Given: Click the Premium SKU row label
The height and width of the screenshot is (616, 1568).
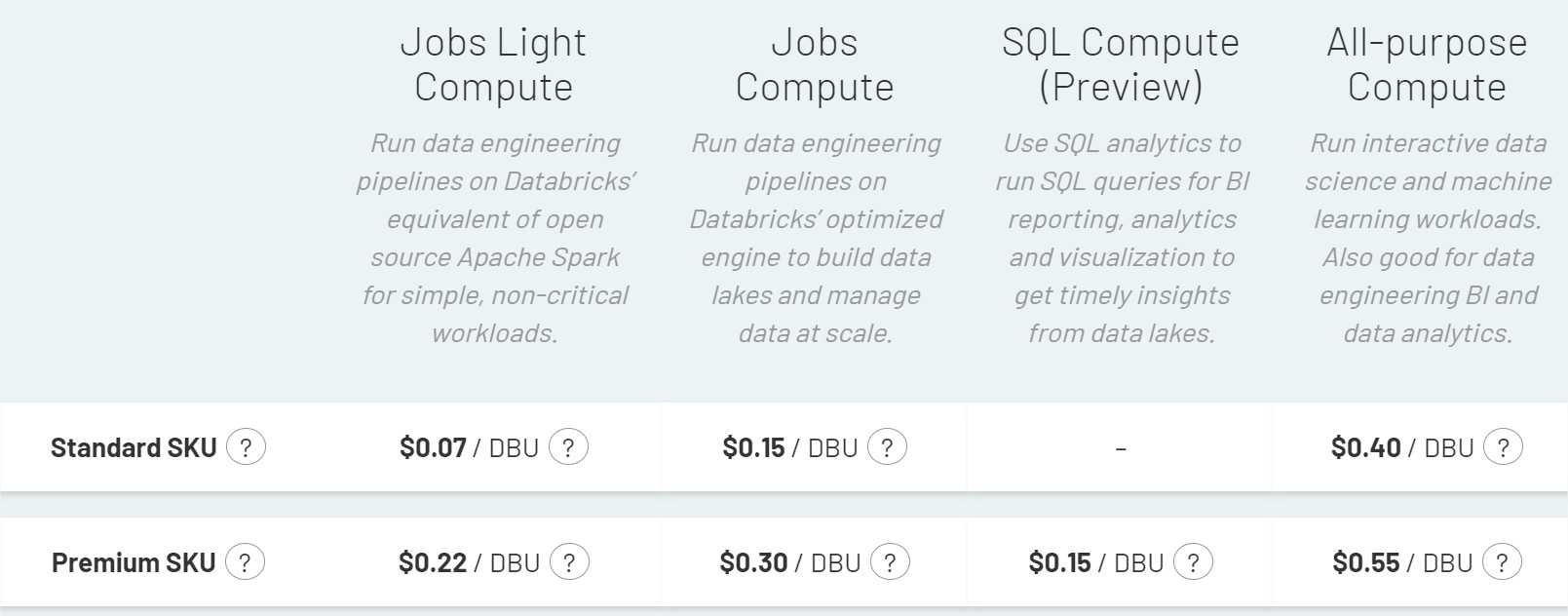Looking at the screenshot, I should 133,561.
